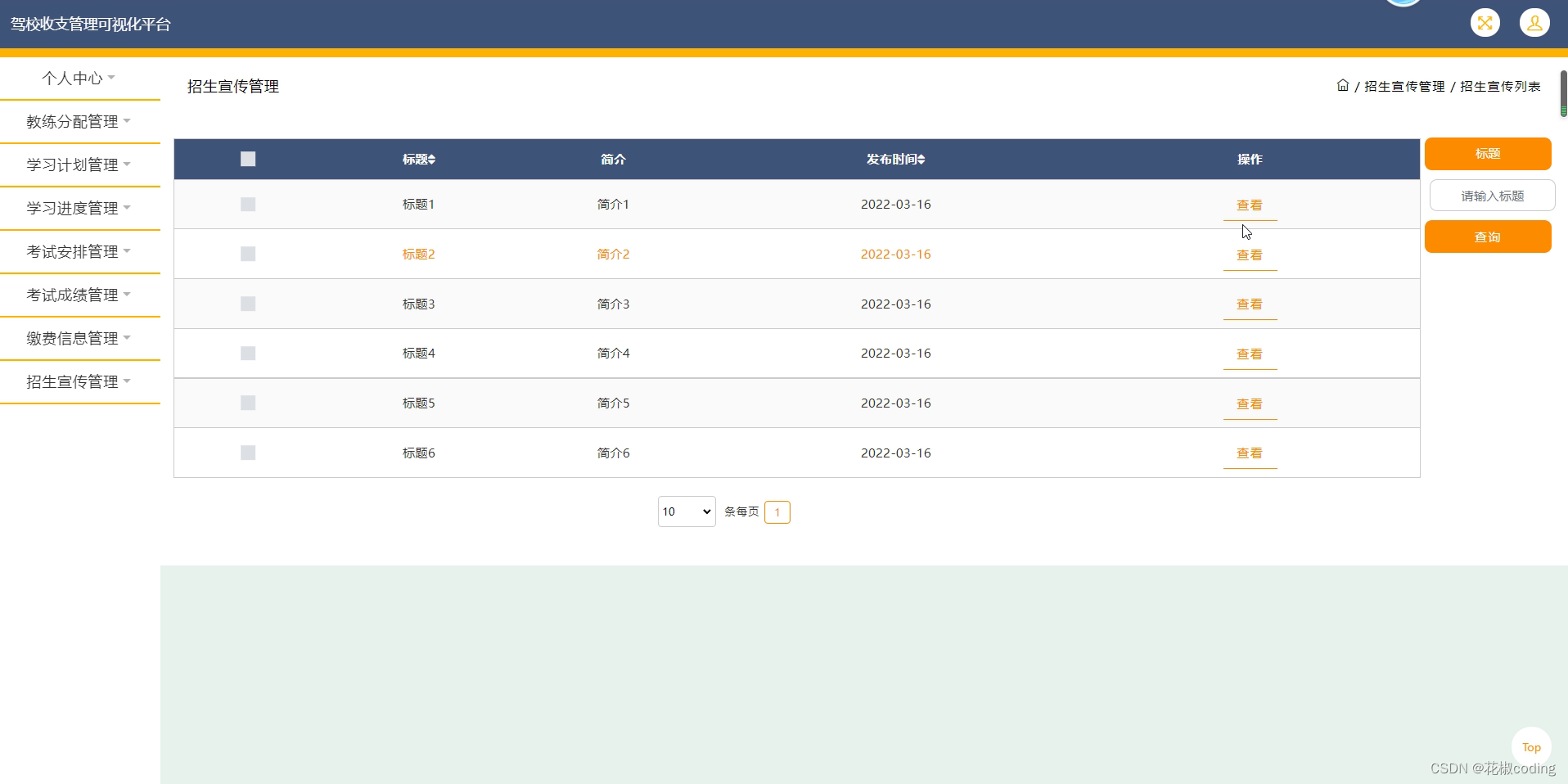The width and height of the screenshot is (1568, 784).
Task: Click 查看 link for row 标题5
Action: tap(1250, 404)
